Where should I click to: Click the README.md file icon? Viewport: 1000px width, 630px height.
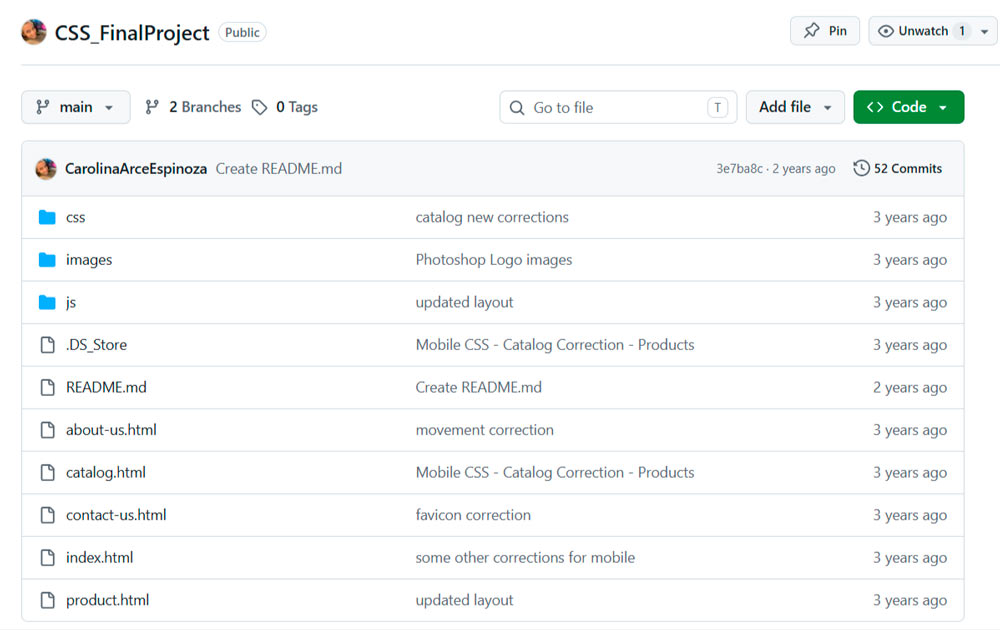47,387
